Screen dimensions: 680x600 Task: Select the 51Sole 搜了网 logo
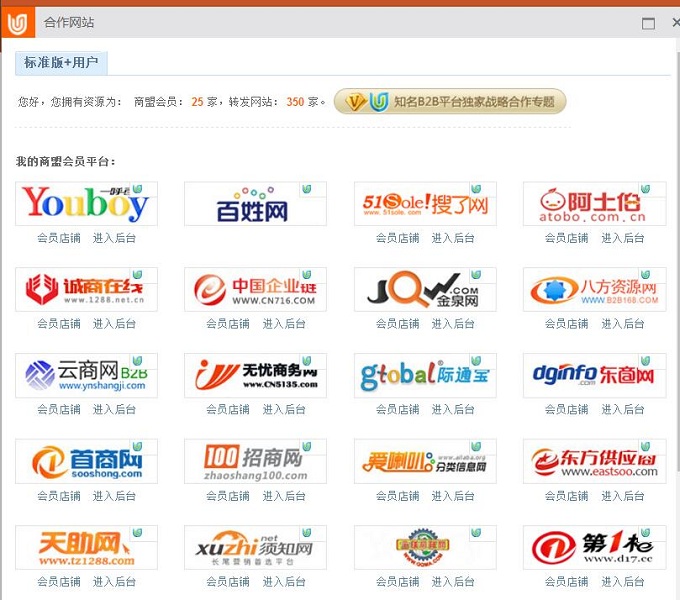coord(425,204)
